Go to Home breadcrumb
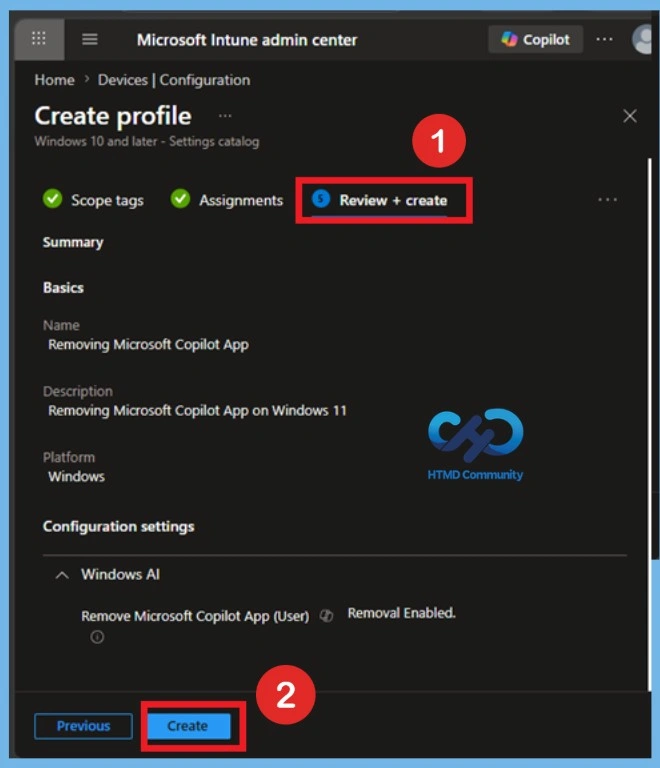This screenshot has width=660, height=768. tap(54, 80)
